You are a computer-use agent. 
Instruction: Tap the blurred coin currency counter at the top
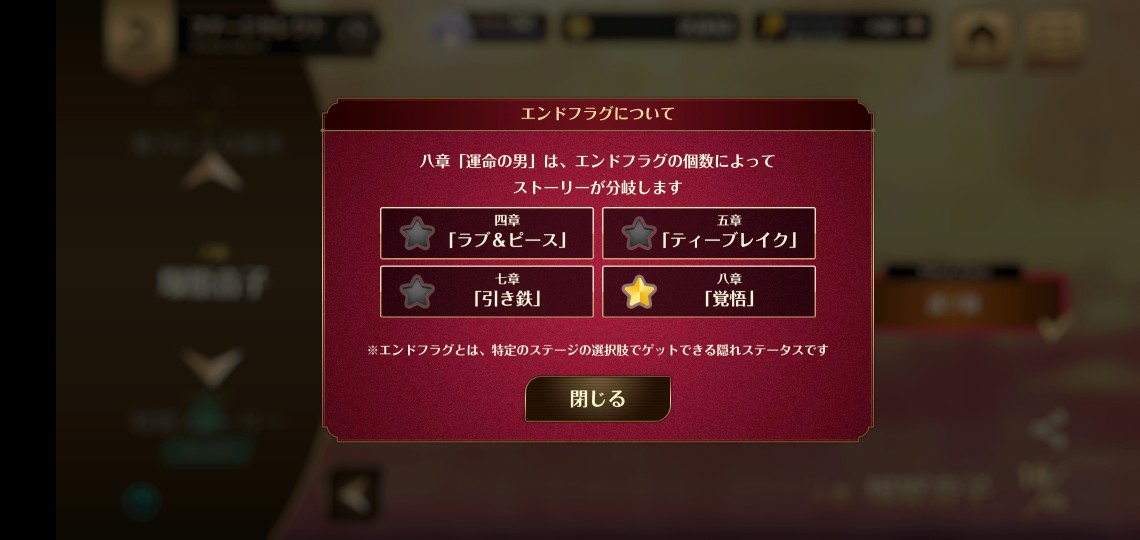coord(651,28)
